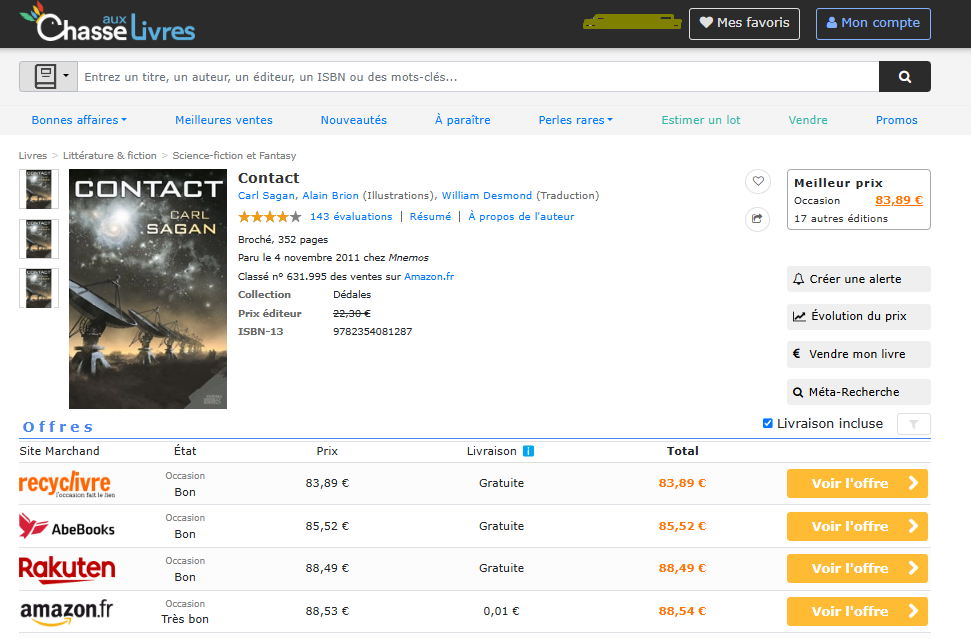Open Carl Sagan author link

pyautogui.click(x=266, y=196)
